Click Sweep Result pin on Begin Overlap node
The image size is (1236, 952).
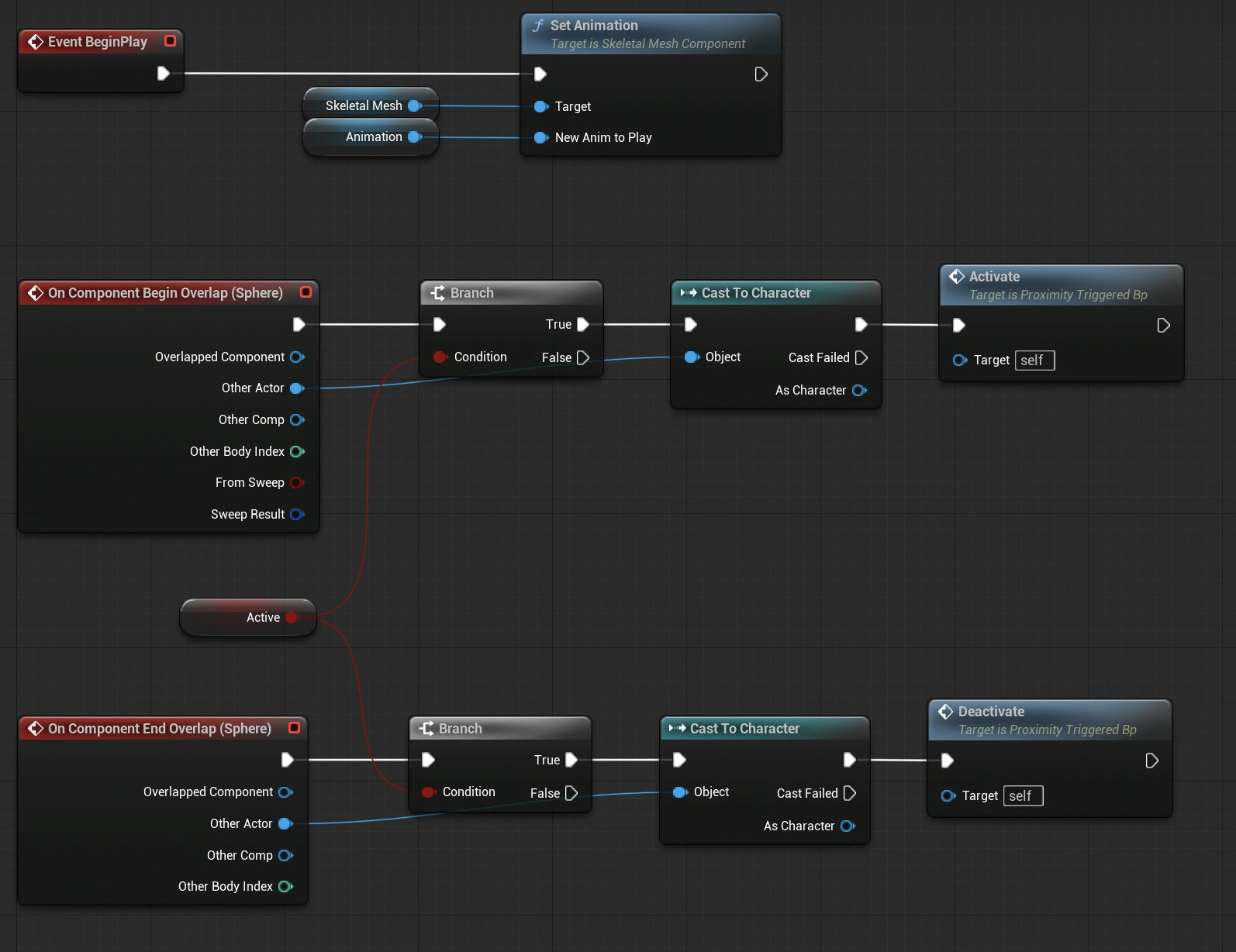(296, 514)
